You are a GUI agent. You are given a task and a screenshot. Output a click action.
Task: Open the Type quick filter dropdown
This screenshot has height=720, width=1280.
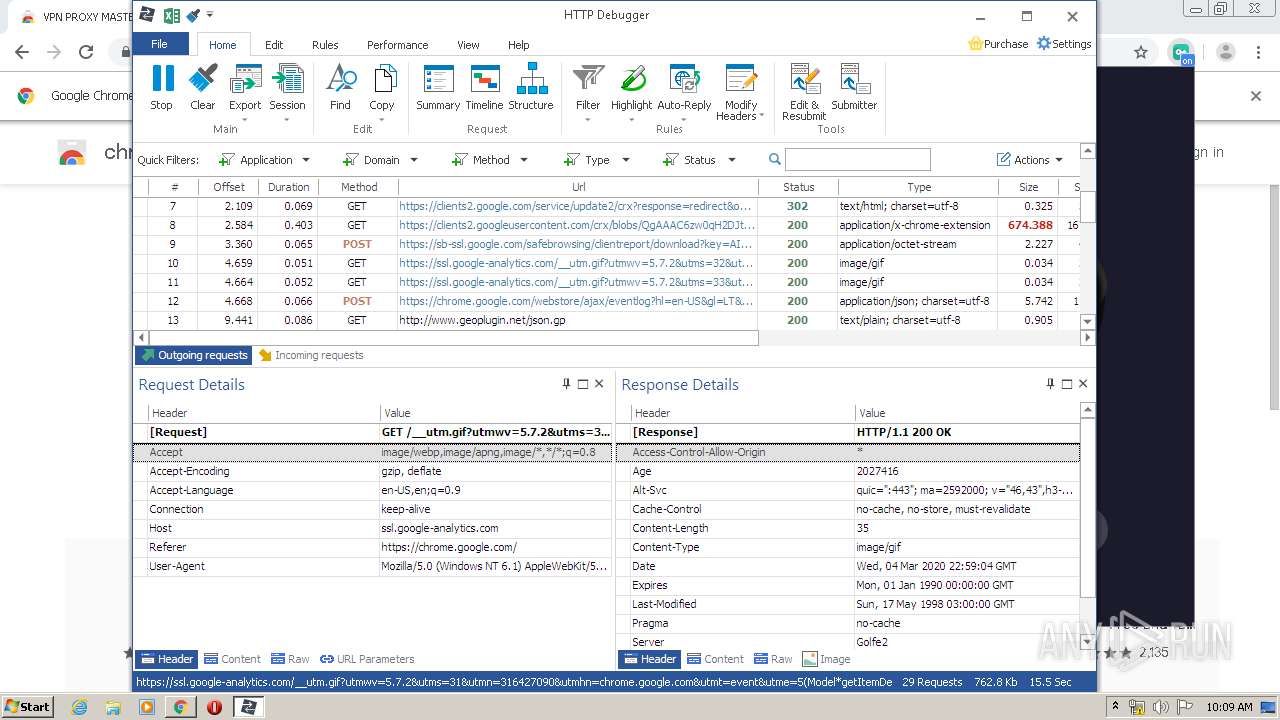click(597, 160)
